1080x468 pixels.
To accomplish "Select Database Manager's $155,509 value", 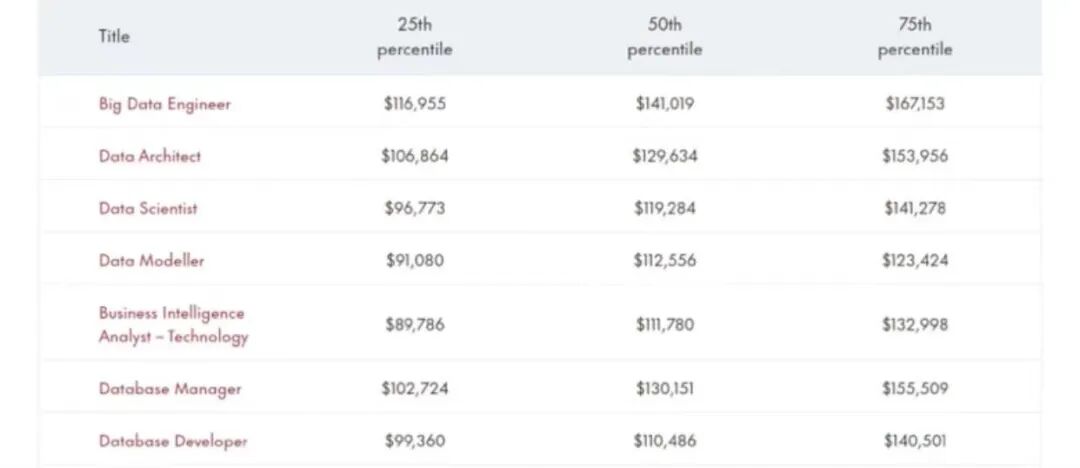I will click(x=914, y=388).
